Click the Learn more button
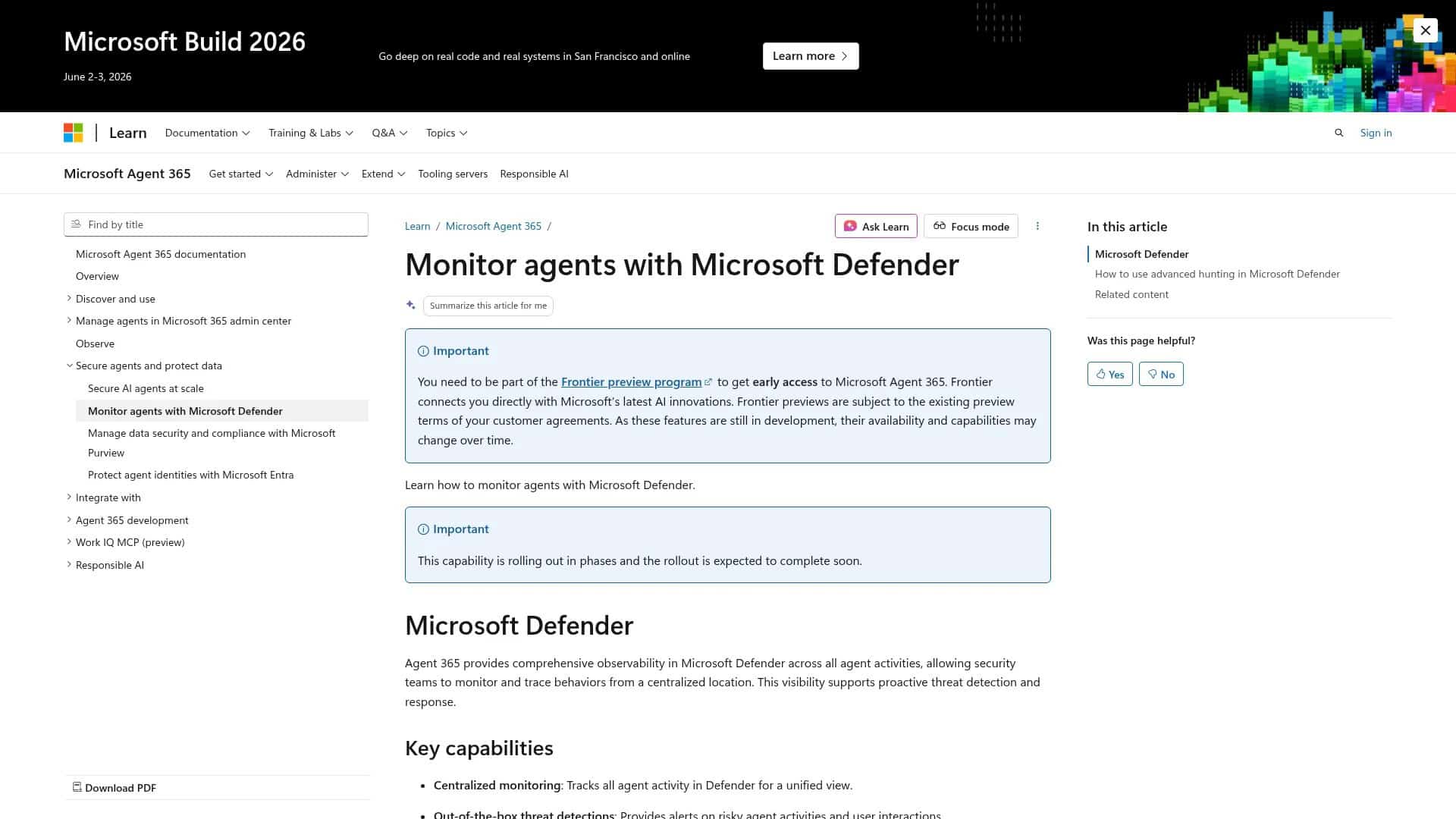 click(x=810, y=55)
